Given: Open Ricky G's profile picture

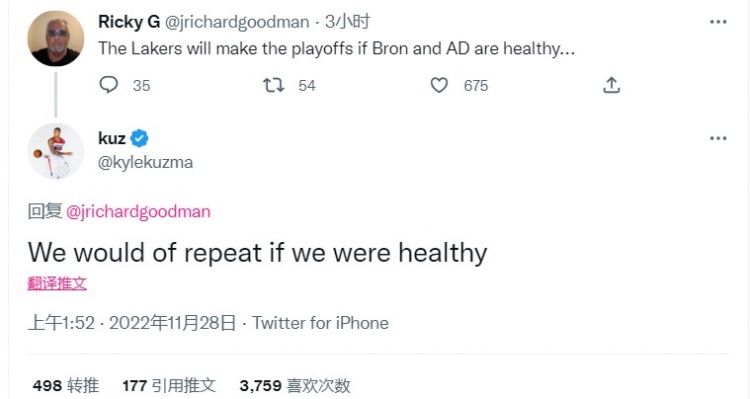Looking at the screenshot, I should (55, 38).
